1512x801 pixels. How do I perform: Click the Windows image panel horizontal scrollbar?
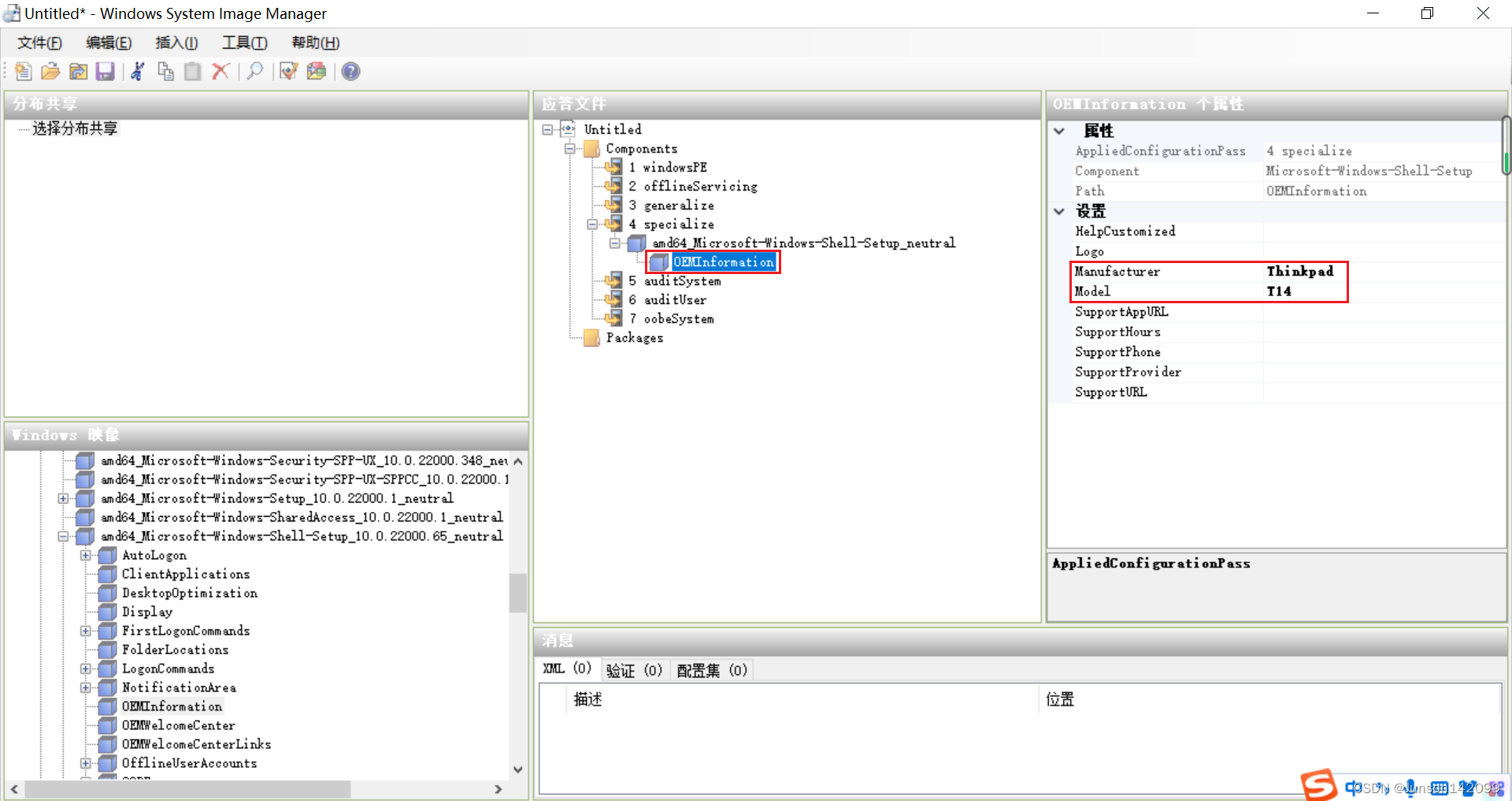click(x=187, y=788)
